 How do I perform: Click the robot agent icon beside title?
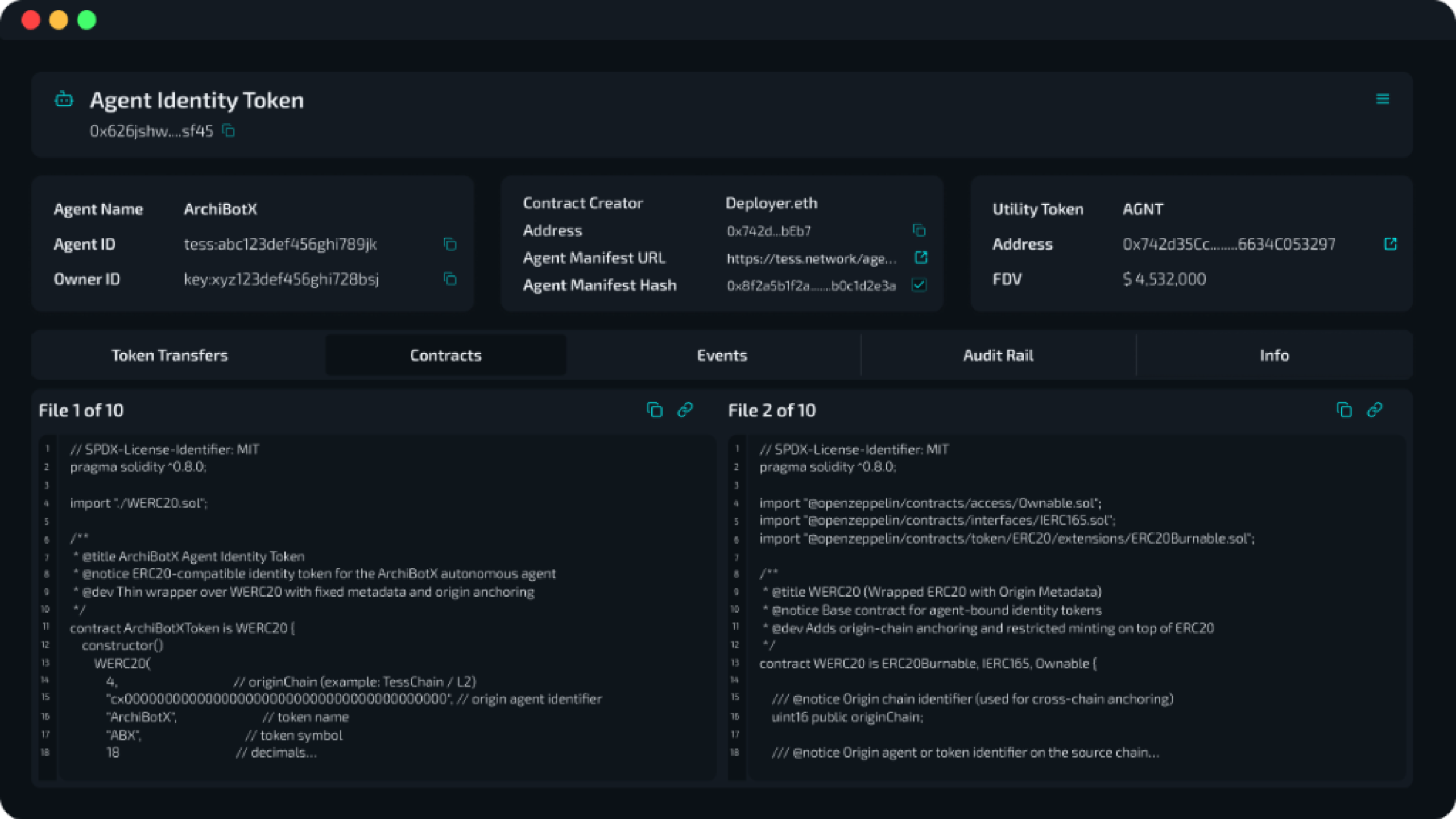64,100
